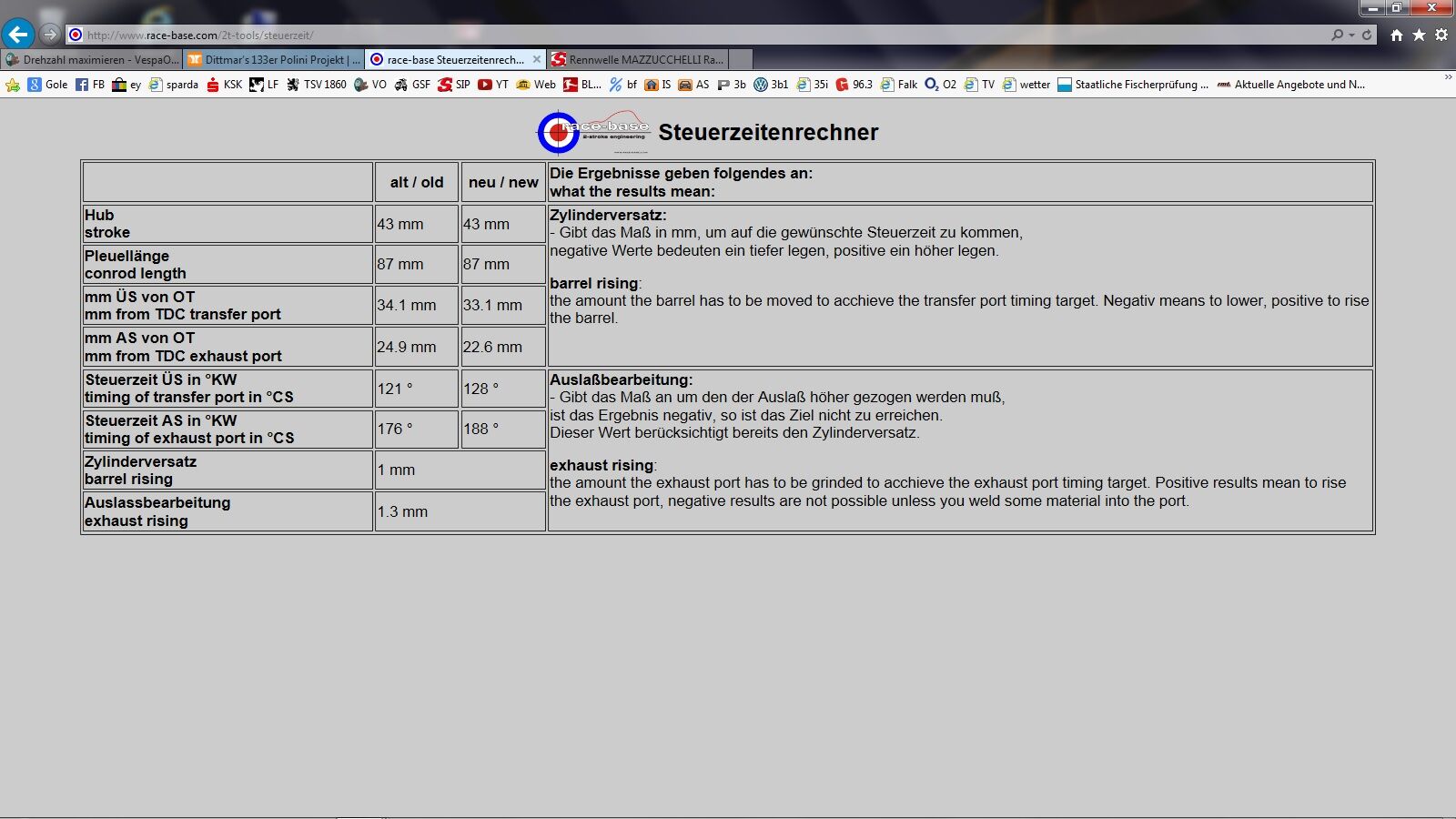Click the race-base logo image
This screenshot has width=1456, height=819.
pos(593,133)
